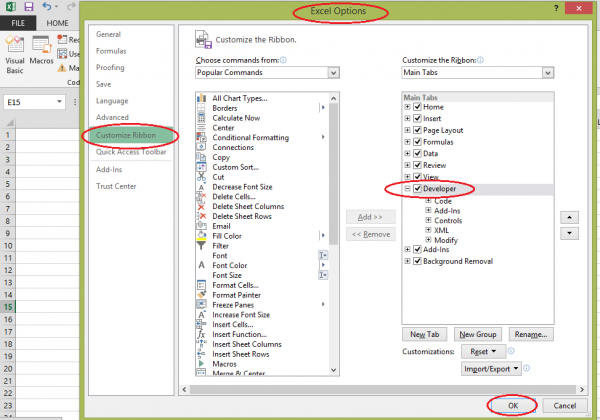The height and width of the screenshot is (420, 600).
Task: Select Macros command in list
Action: click(224, 364)
